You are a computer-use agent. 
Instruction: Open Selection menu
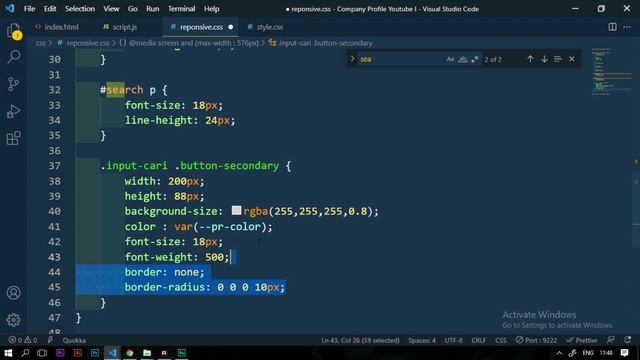coord(80,9)
